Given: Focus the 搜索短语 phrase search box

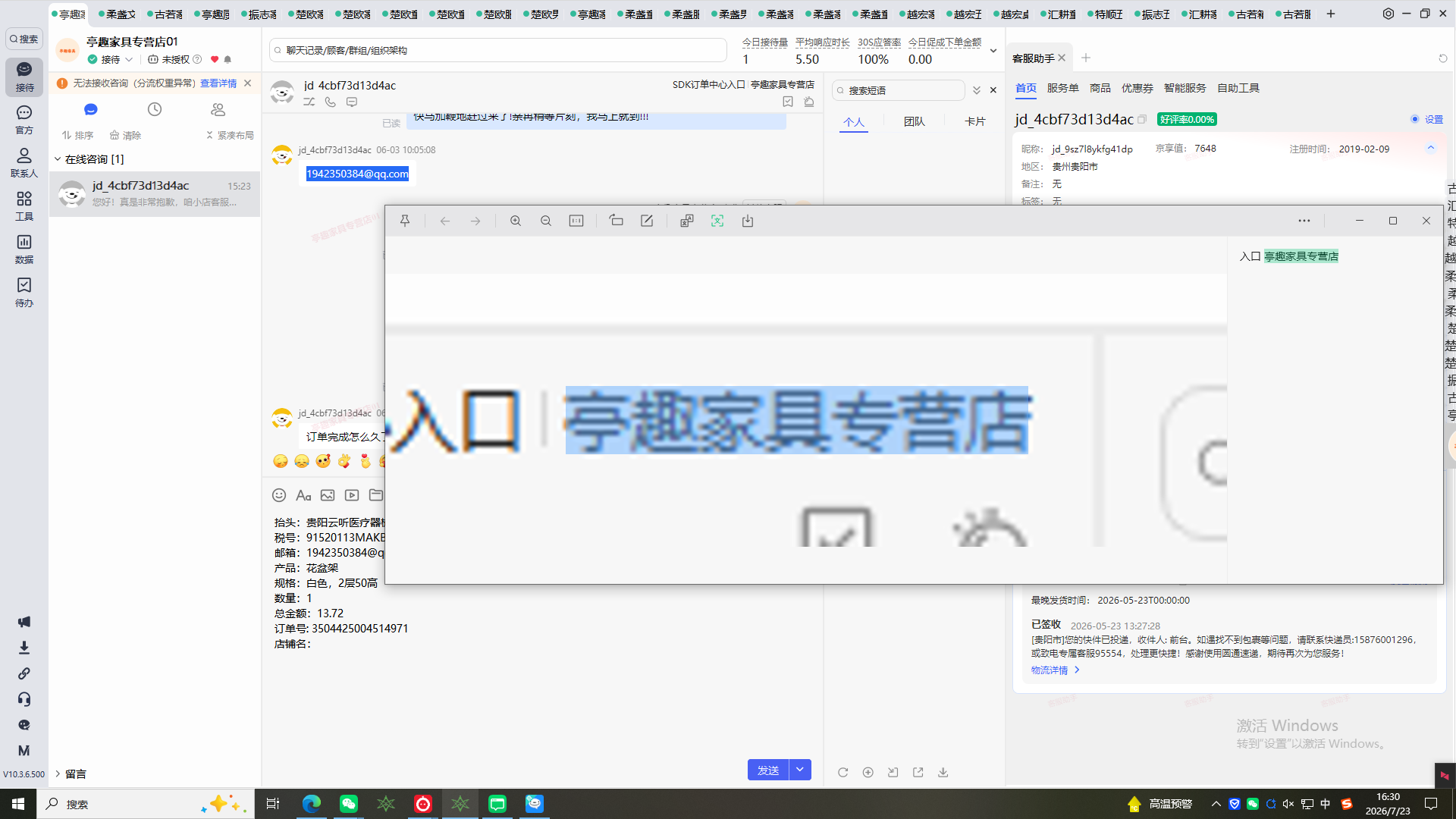Looking at the screenshot, I should coord(899,90).
